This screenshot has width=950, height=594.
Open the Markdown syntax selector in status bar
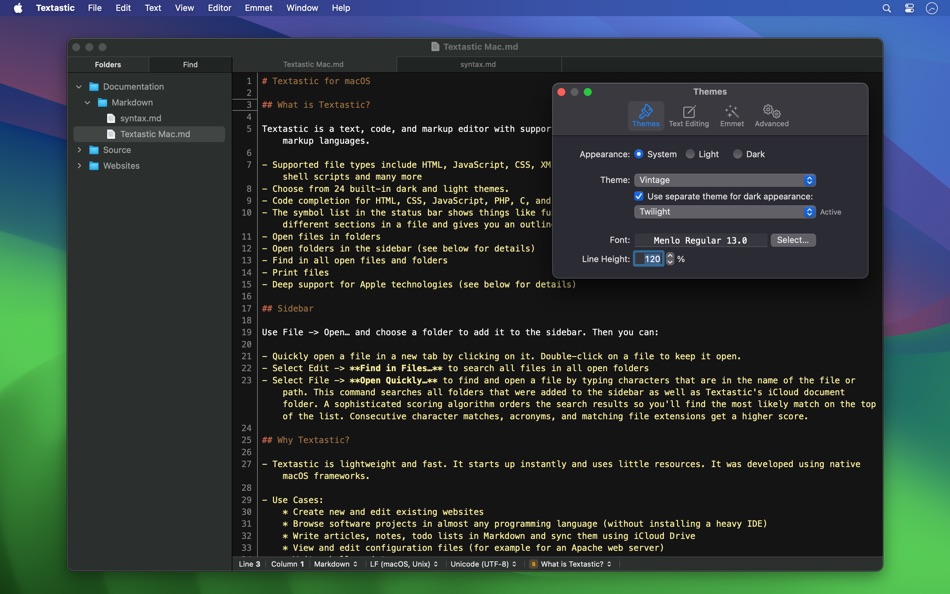point(336,564)
